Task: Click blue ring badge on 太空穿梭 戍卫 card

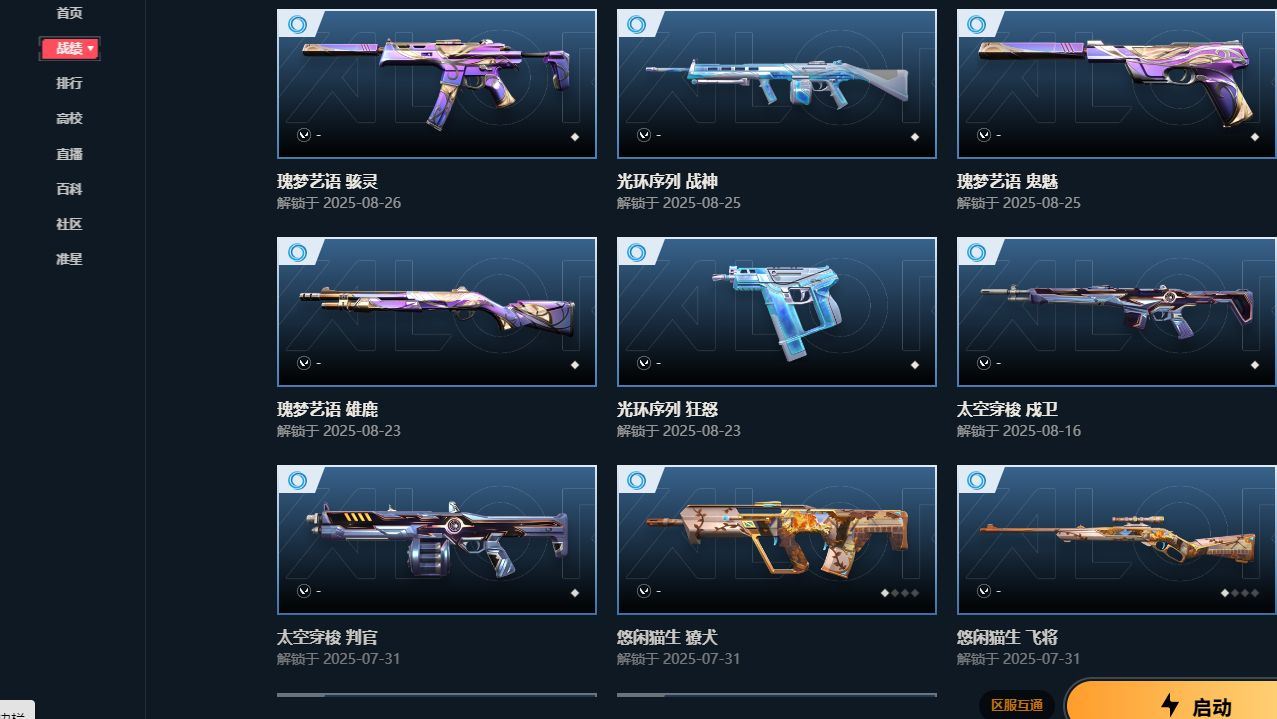Action: click(977, 252)
